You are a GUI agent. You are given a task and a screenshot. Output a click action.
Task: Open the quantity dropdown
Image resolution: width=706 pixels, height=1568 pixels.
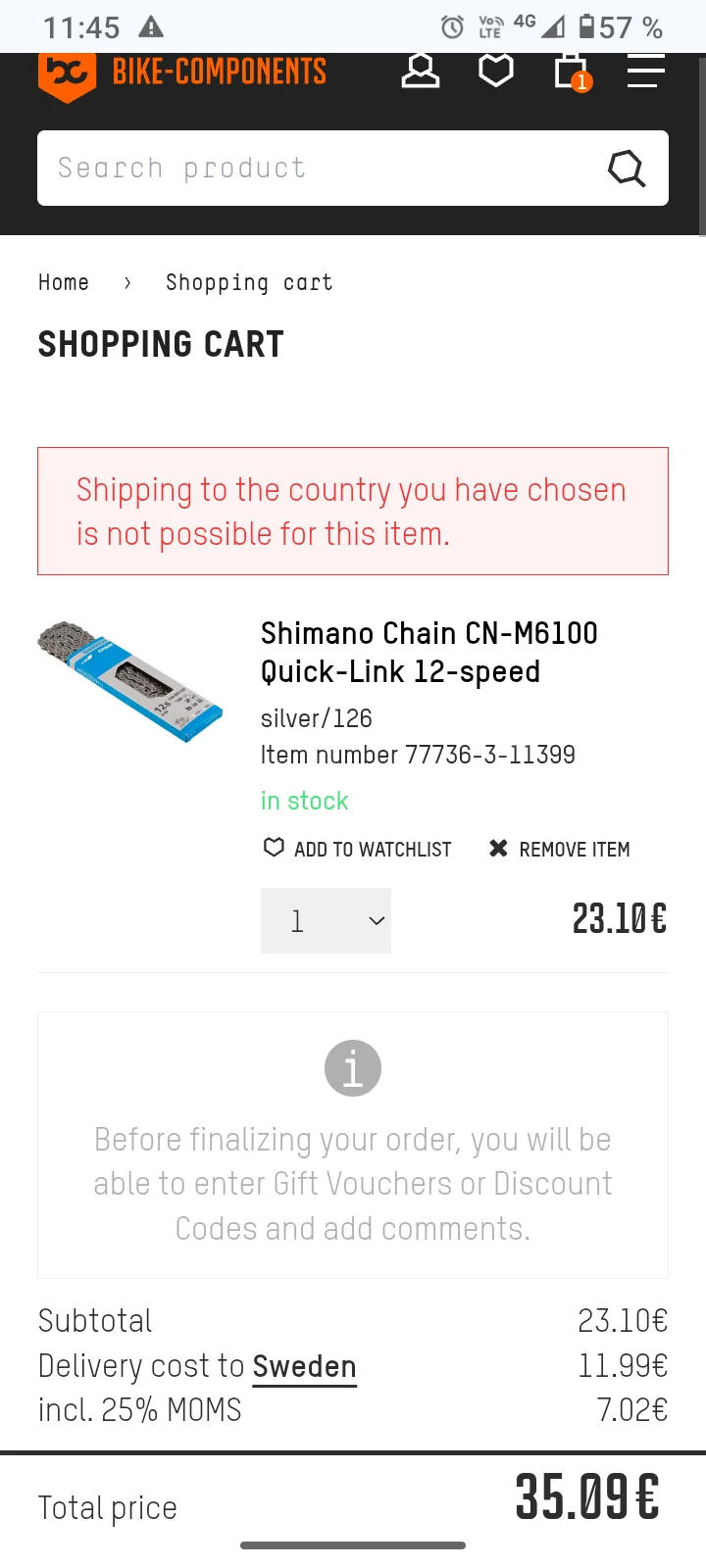326,920
